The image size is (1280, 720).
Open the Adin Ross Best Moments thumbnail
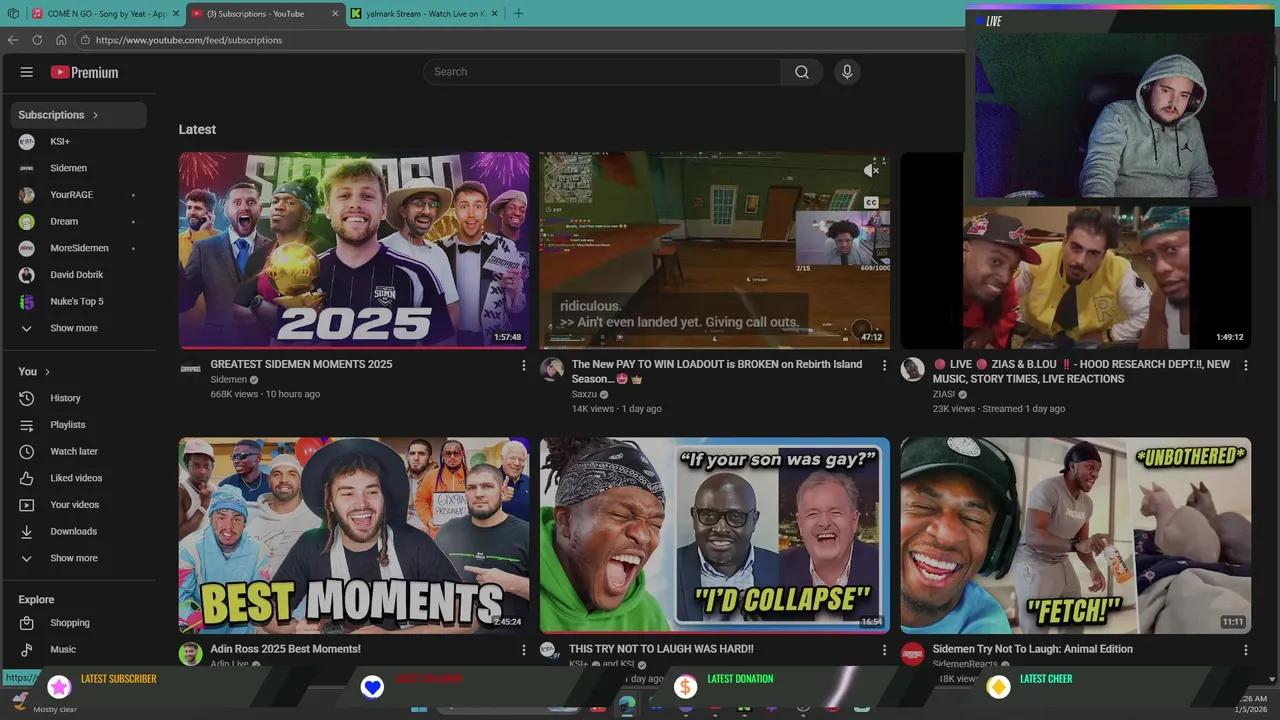click(354, 535)
